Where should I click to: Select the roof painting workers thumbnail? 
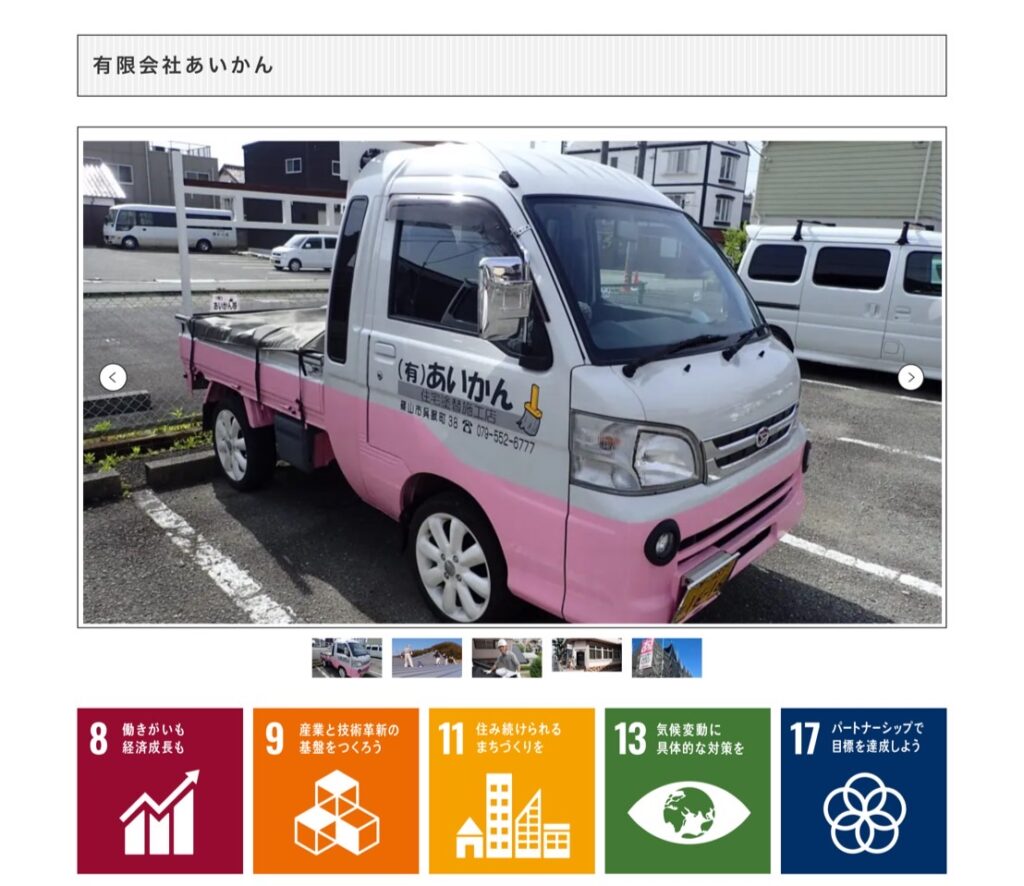tap(426, 657)
